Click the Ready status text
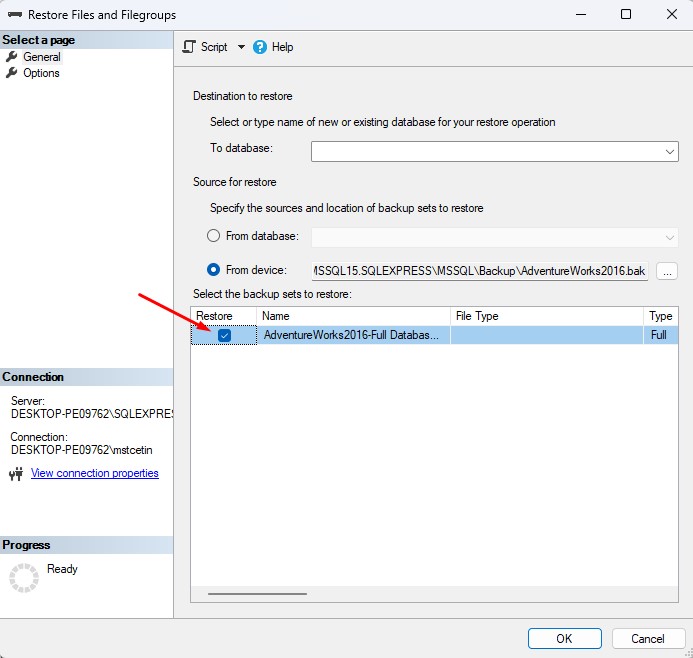The height and width of the screenshot is (658, 693). pyautogui.click(x=62, y=569)
